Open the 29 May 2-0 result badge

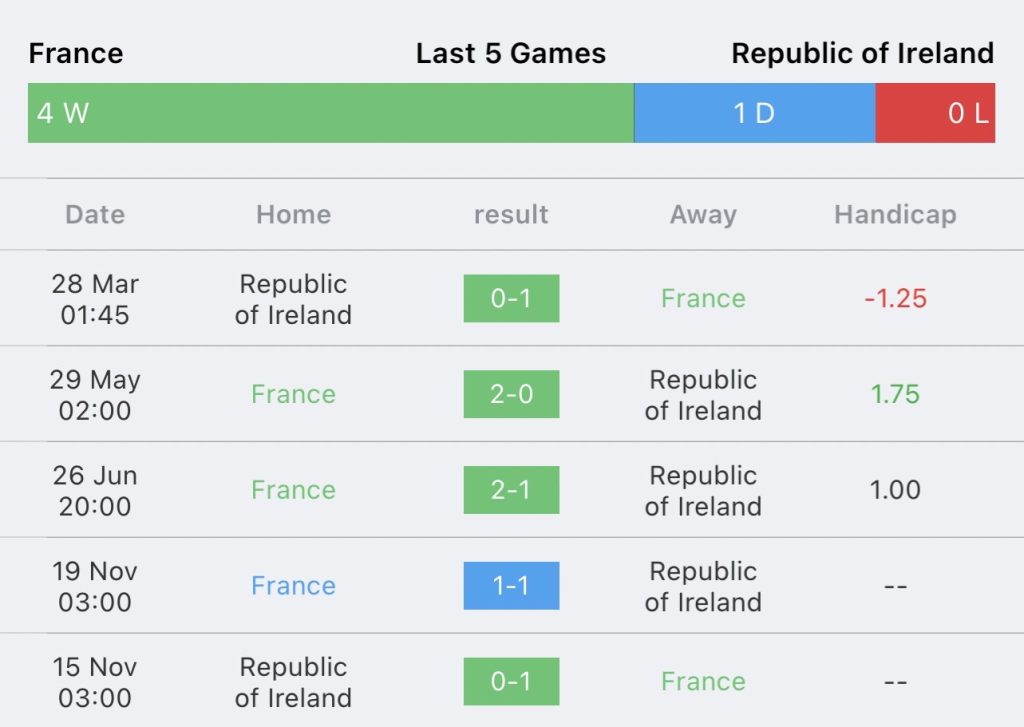(x=511, y=394)
